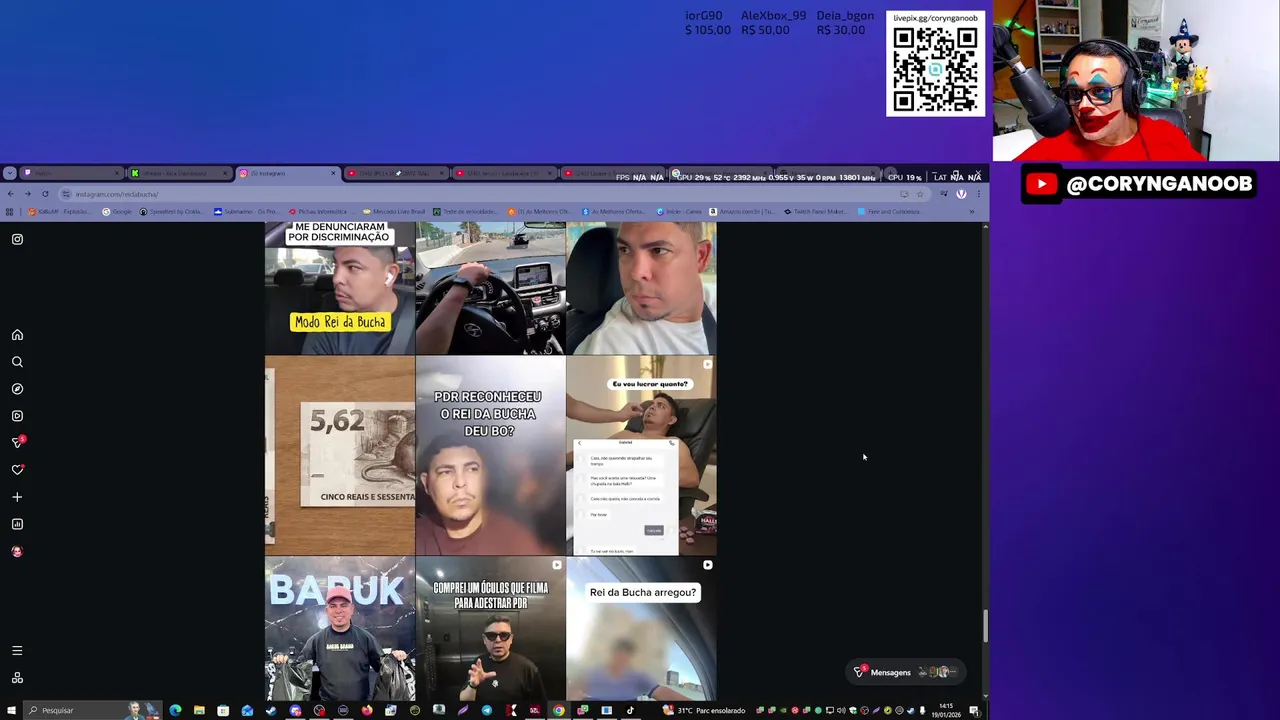The height and width of the screenshot is (720, 1280).
Task: Open 'Comprei um óculos que filma' reel
Action: tap(490, 629)
